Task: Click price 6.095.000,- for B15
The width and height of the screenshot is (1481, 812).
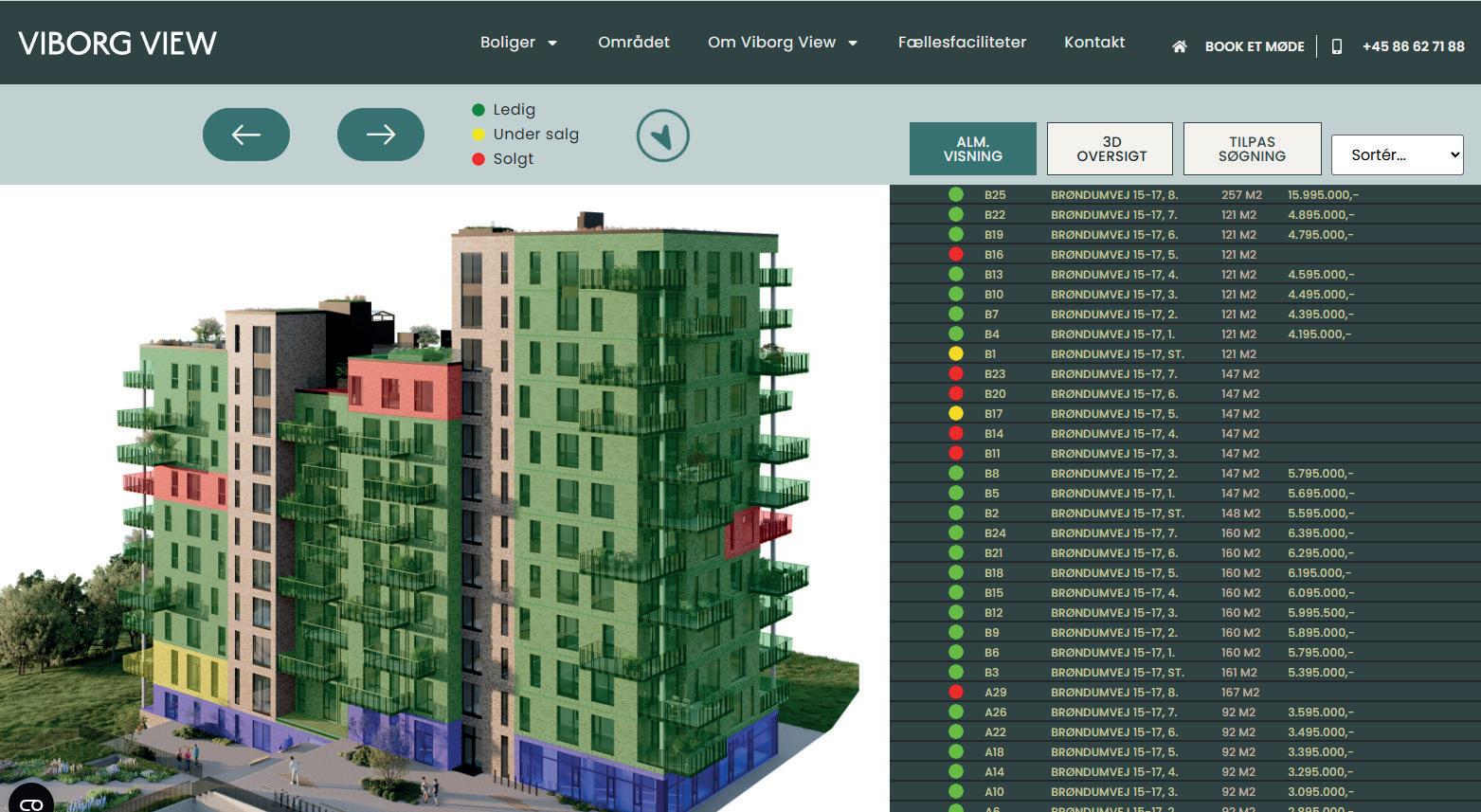Action: click(1321, 592)
